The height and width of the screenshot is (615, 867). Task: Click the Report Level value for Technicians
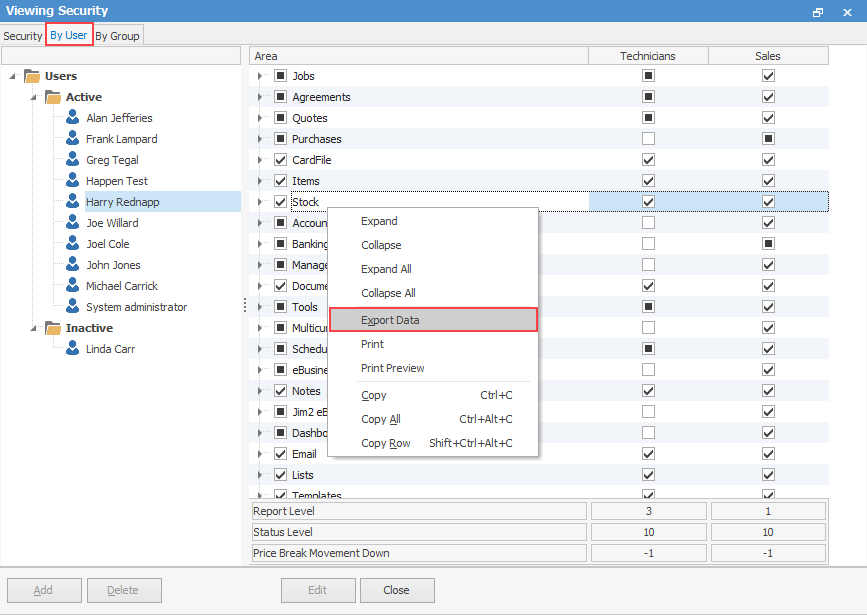point(648,511)
